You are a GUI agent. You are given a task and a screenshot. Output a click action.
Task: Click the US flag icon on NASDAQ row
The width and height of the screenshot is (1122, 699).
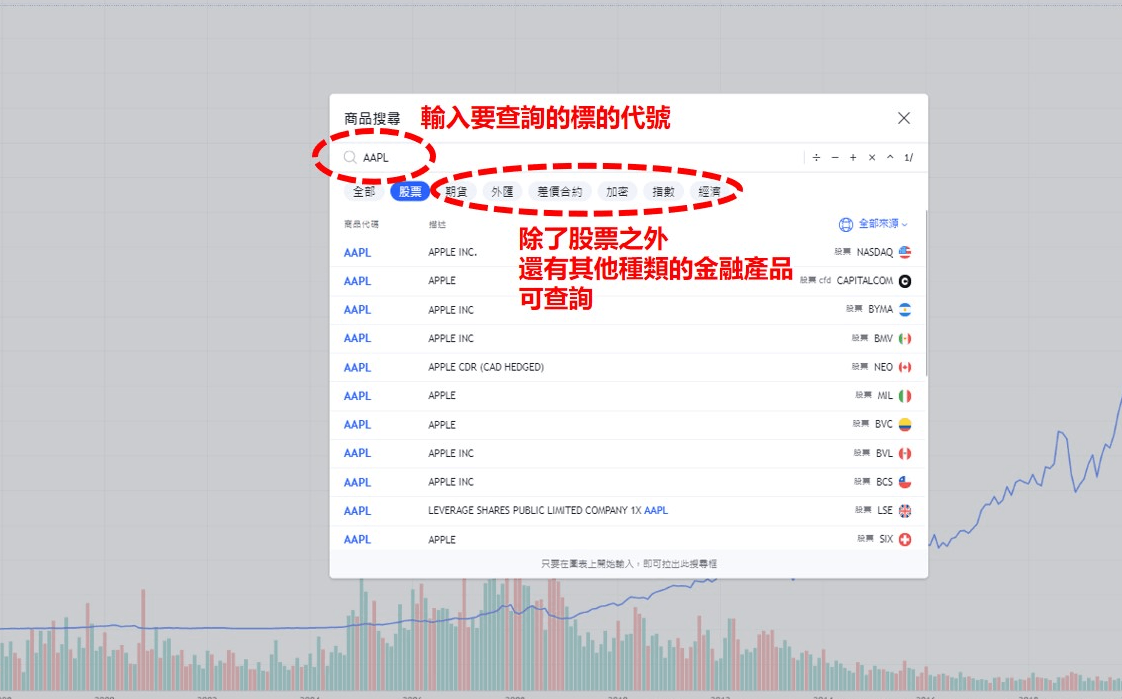pyautogui.click(x=904, y=252)
